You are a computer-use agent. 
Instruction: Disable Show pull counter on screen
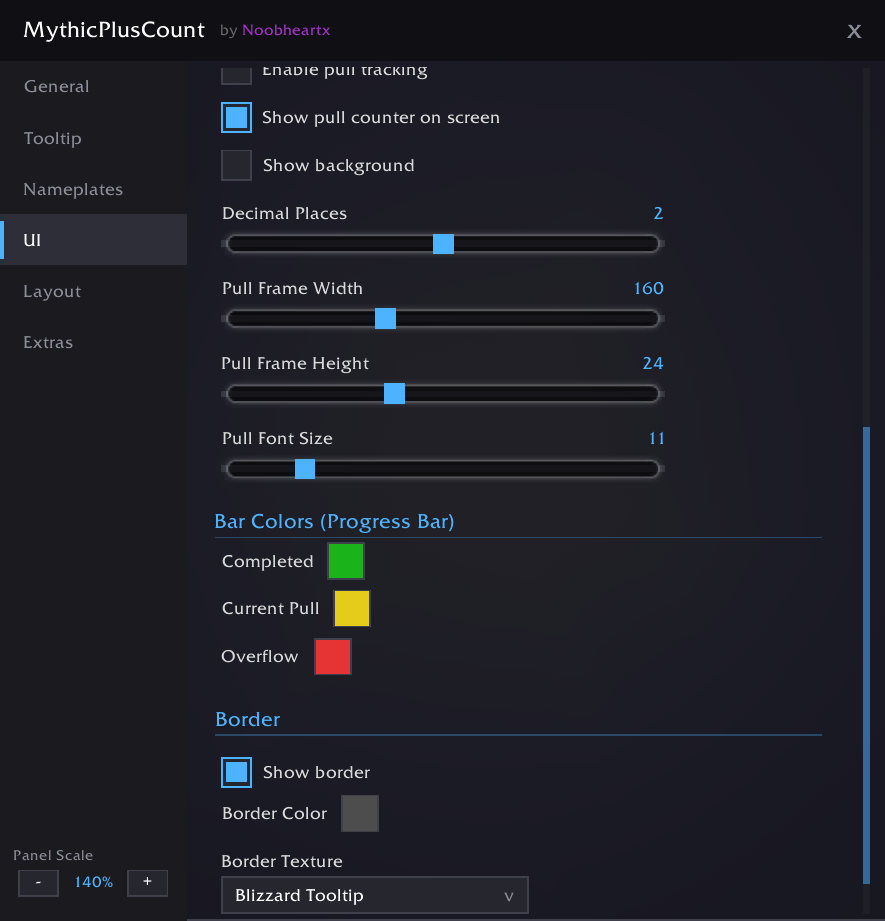point(236,117)
